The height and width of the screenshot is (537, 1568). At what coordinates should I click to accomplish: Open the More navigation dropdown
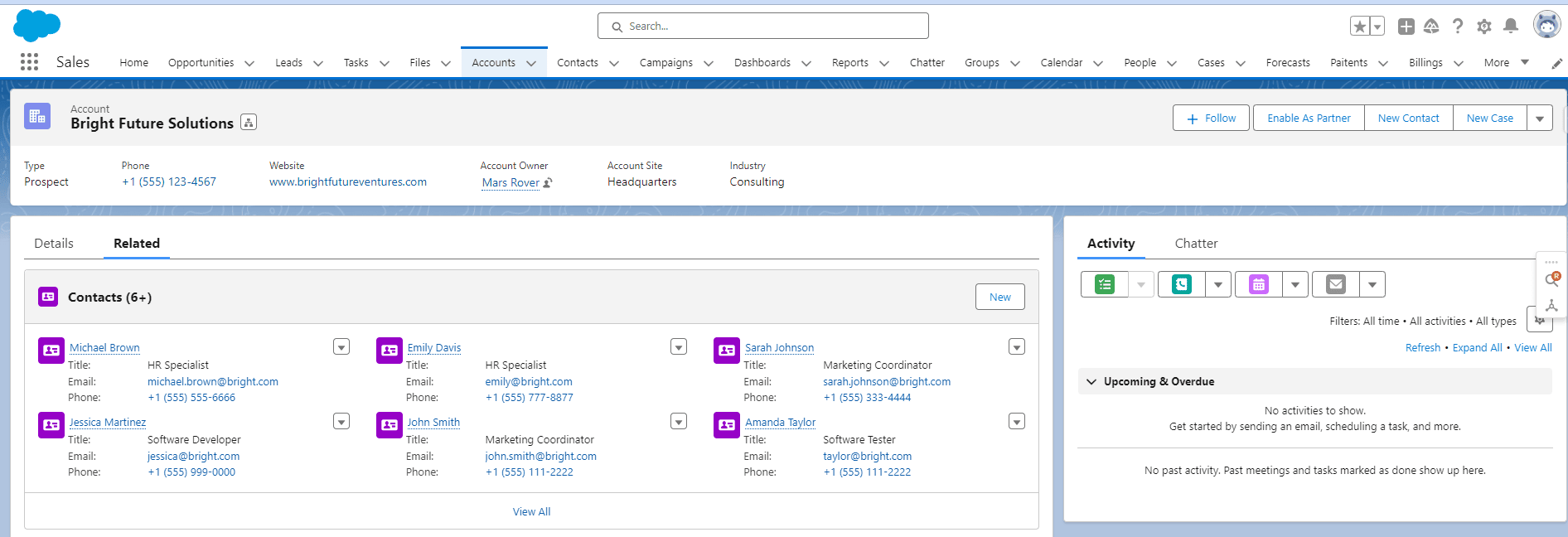tap(1507, 62)
